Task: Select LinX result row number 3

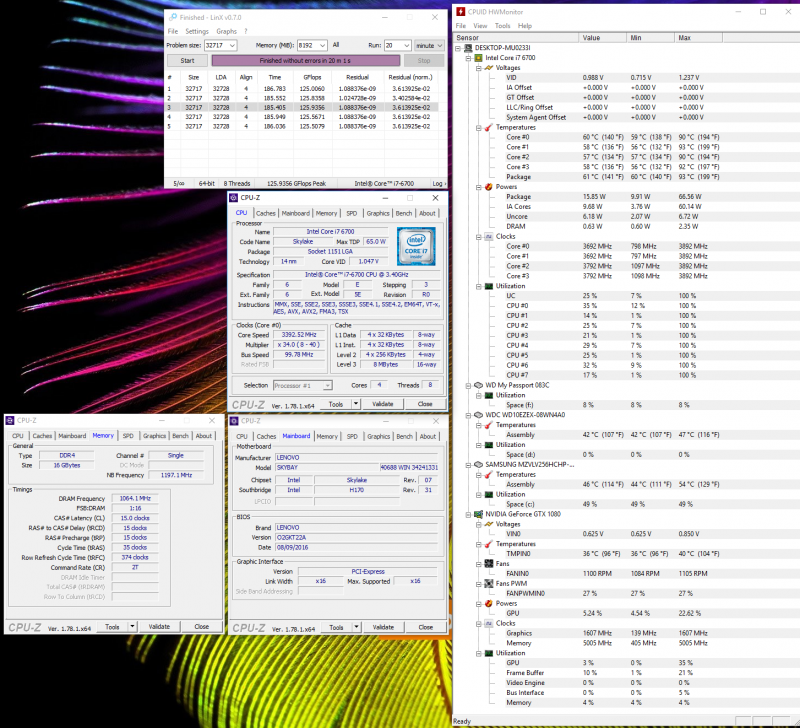Action: click(x=303, y=108)
